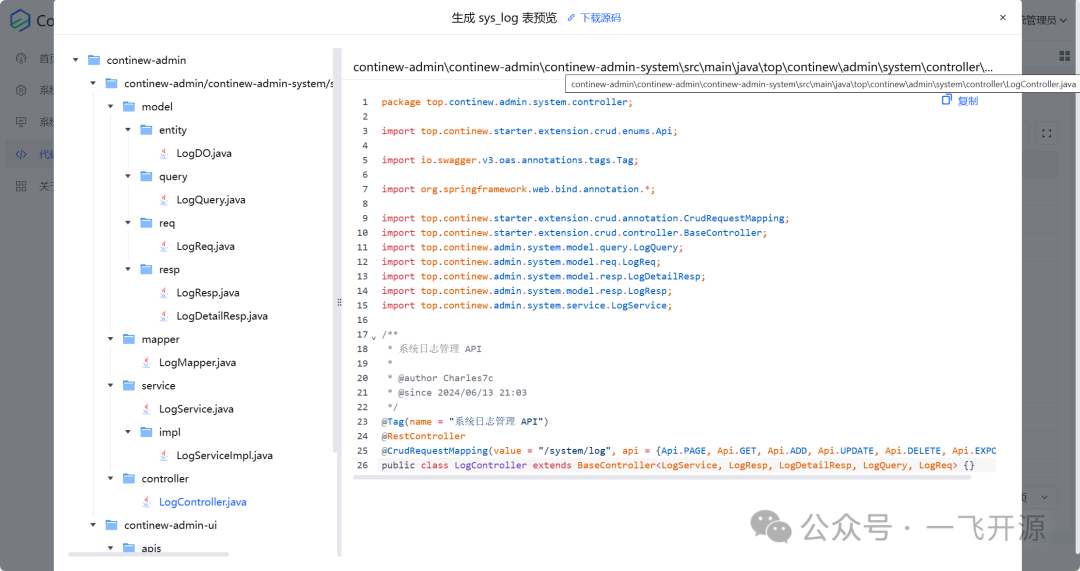Open LogService.java from the tree
Image resolution: width=1080 pixels, height=571 pixels.
pyautogui.click(x=196, y=409)
